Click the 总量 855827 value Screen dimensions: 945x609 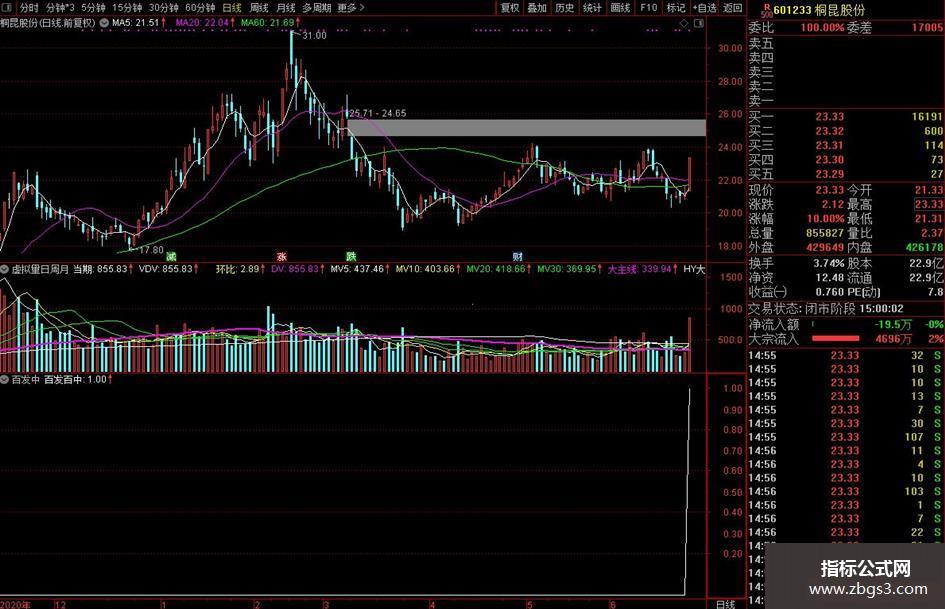[825, 233]
